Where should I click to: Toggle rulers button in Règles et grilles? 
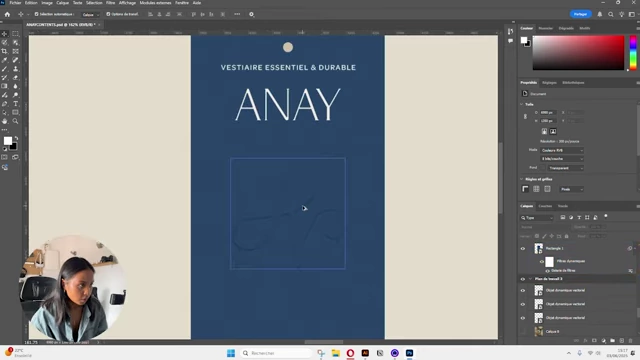point(525,189)
